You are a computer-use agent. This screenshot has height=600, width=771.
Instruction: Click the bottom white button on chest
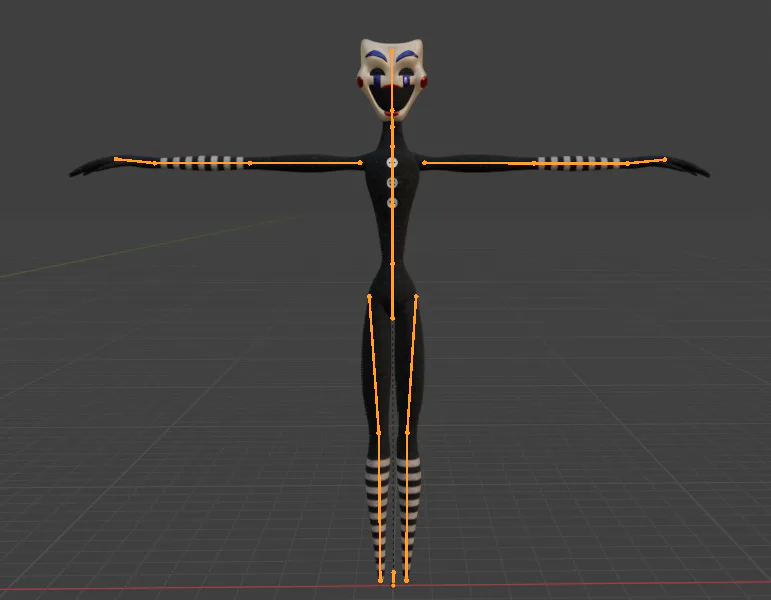tap(392, 203)
